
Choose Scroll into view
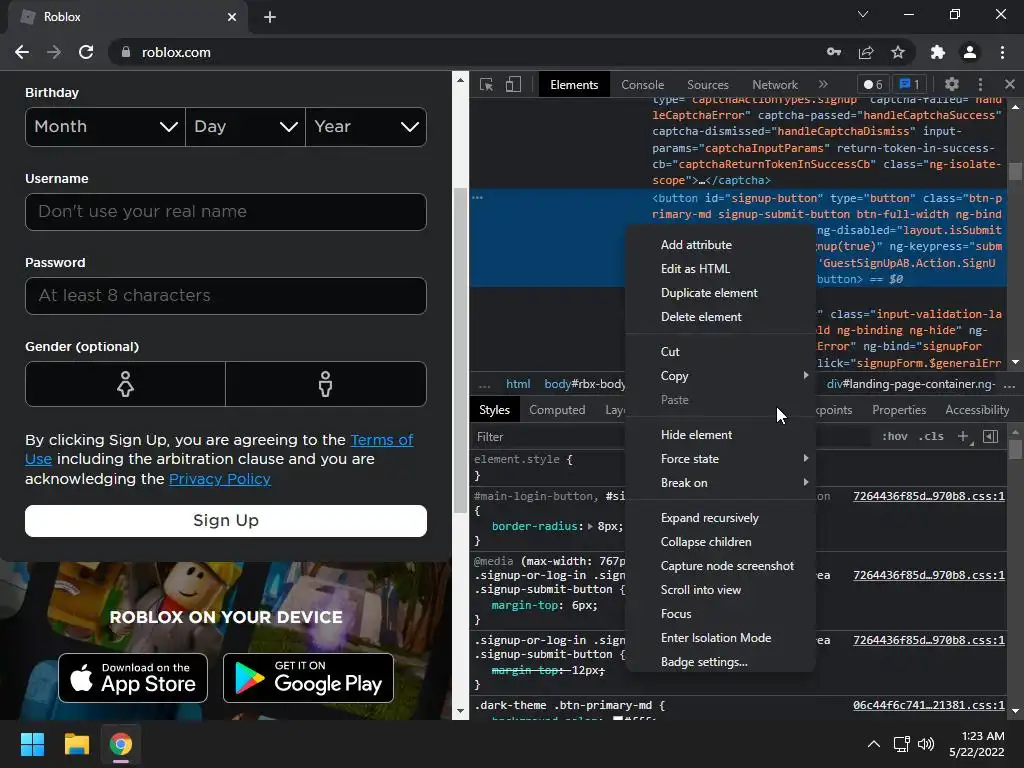click(720, 590)
